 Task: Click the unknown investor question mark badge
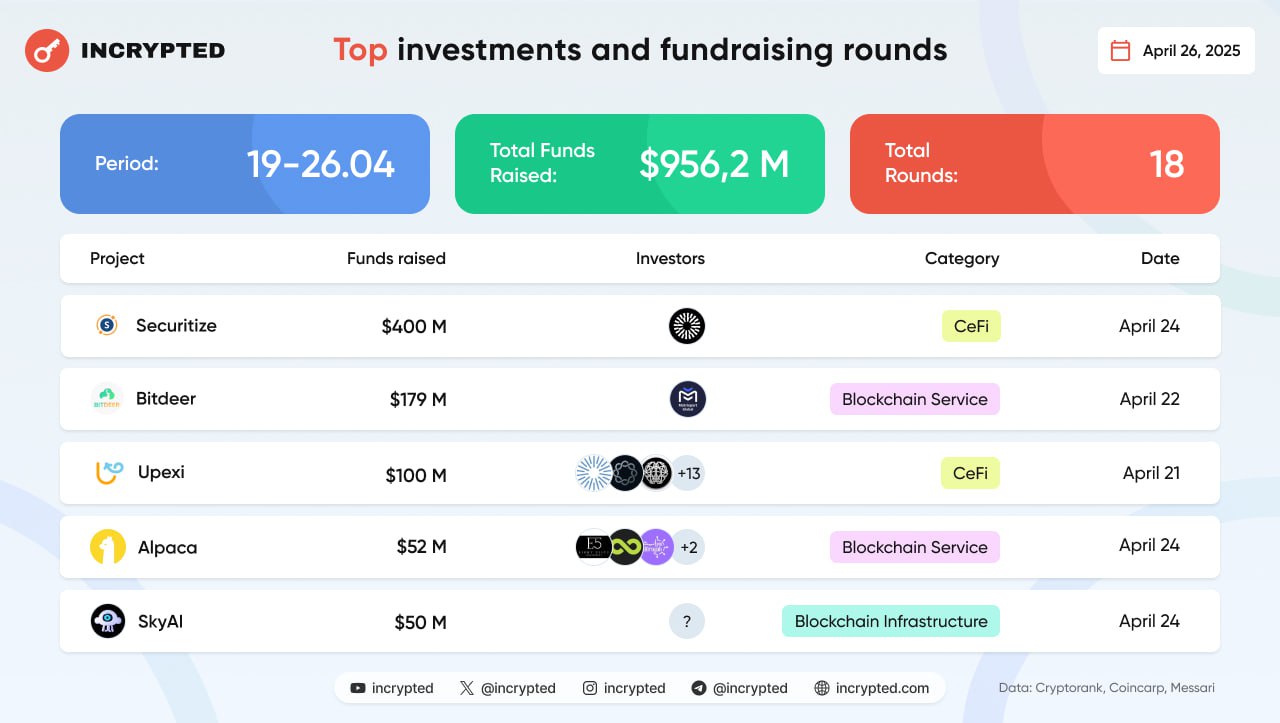click(687, 621)
